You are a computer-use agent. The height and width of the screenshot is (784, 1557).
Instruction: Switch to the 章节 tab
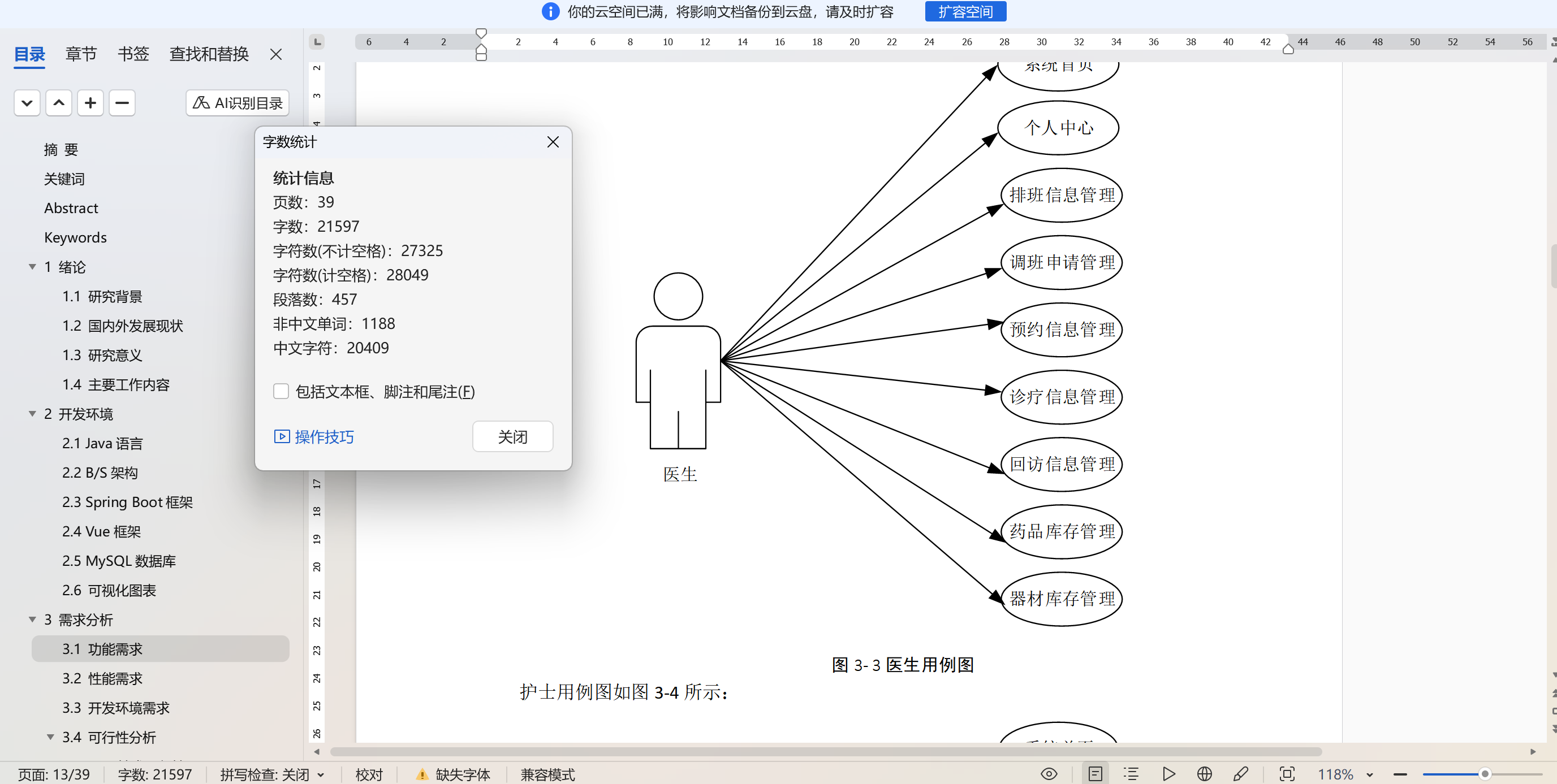(x=80, y=54)
